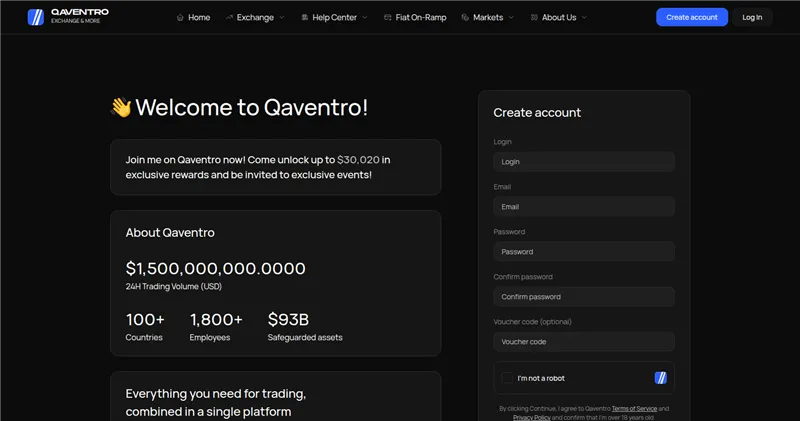
Task: Click the 1,800+ Employees statistic
Action: coord(216,327)
